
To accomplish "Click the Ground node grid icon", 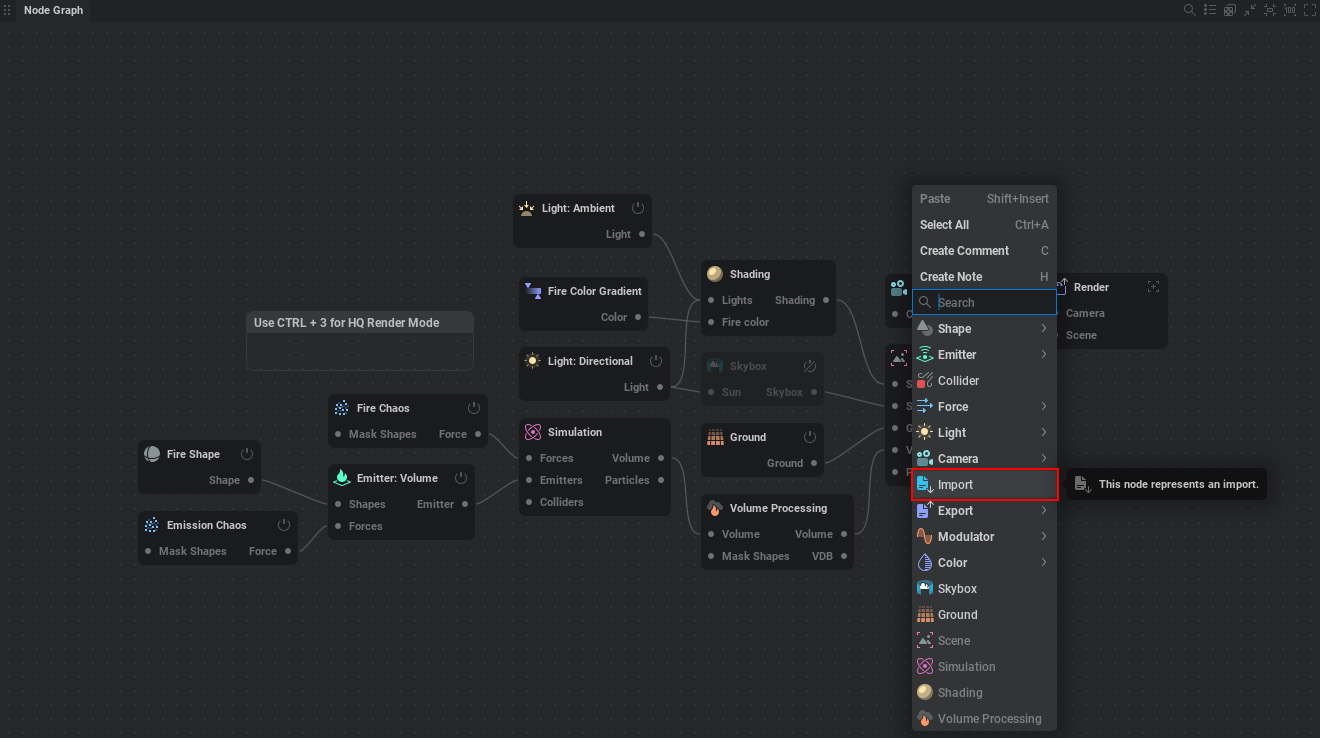I will (715, 437).
